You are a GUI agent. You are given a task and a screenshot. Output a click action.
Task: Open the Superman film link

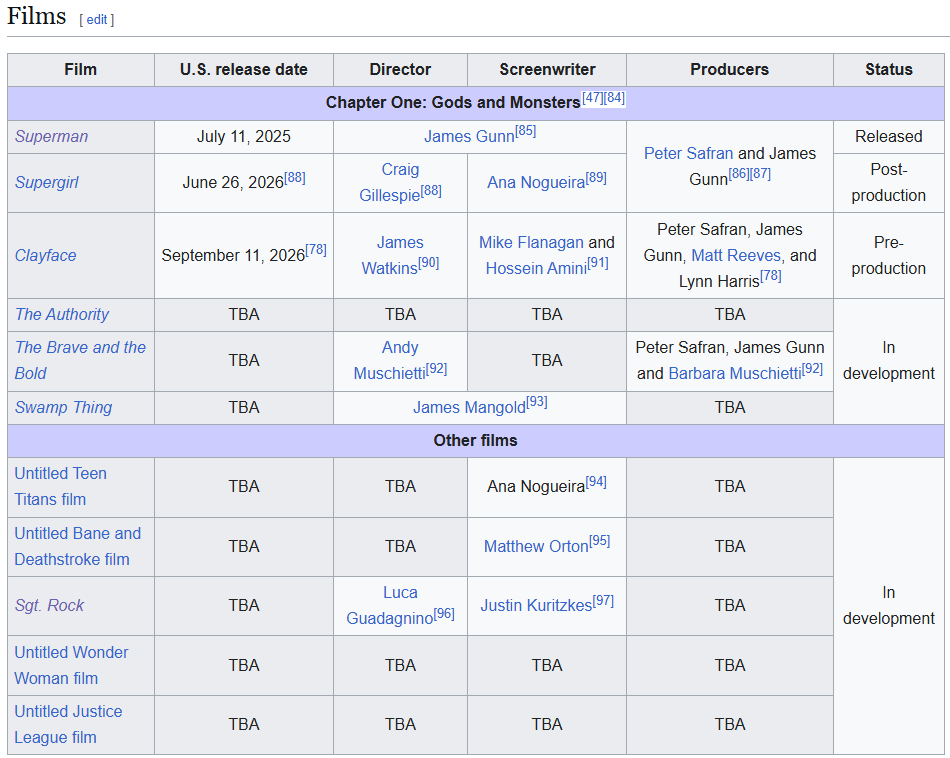[x=51, y=136]
